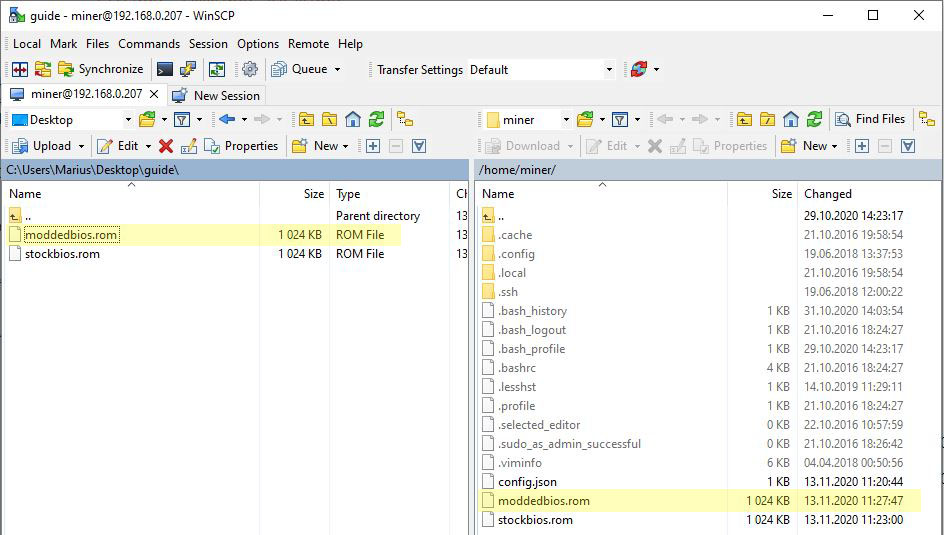Click the Queue button
This screenshot has width=944, height=535.
point(299,69)
